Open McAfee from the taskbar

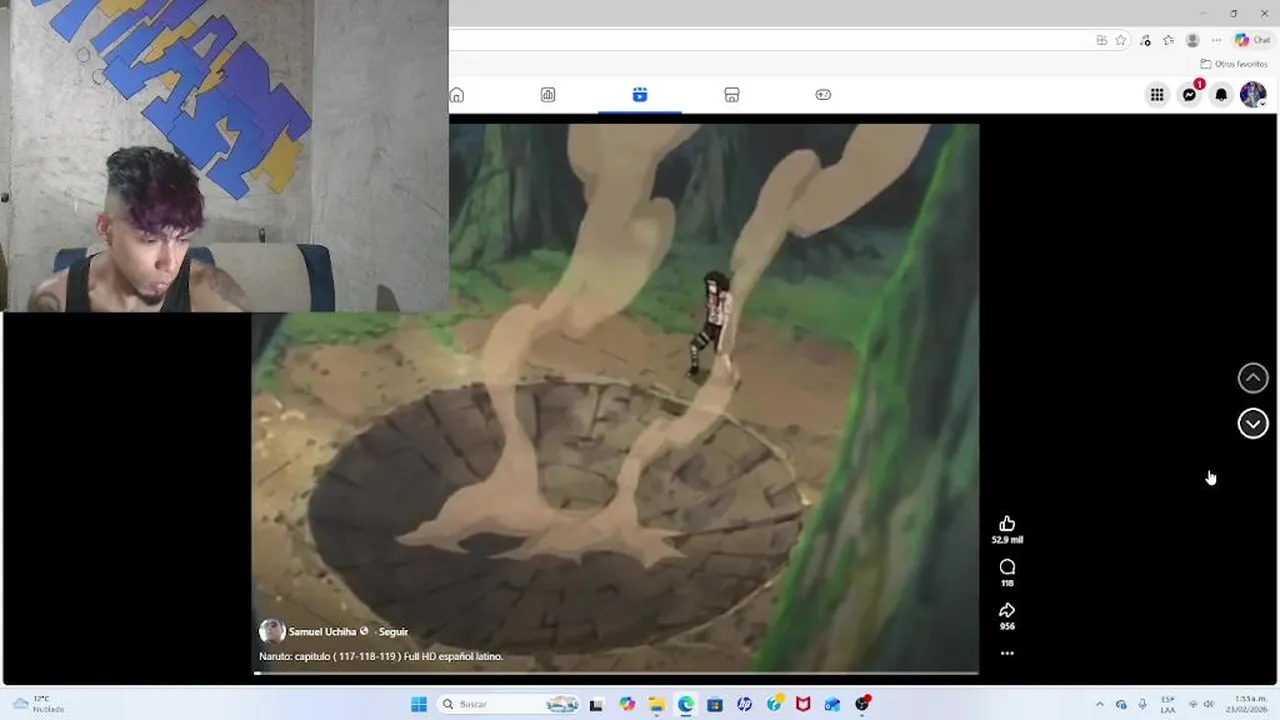803,704
